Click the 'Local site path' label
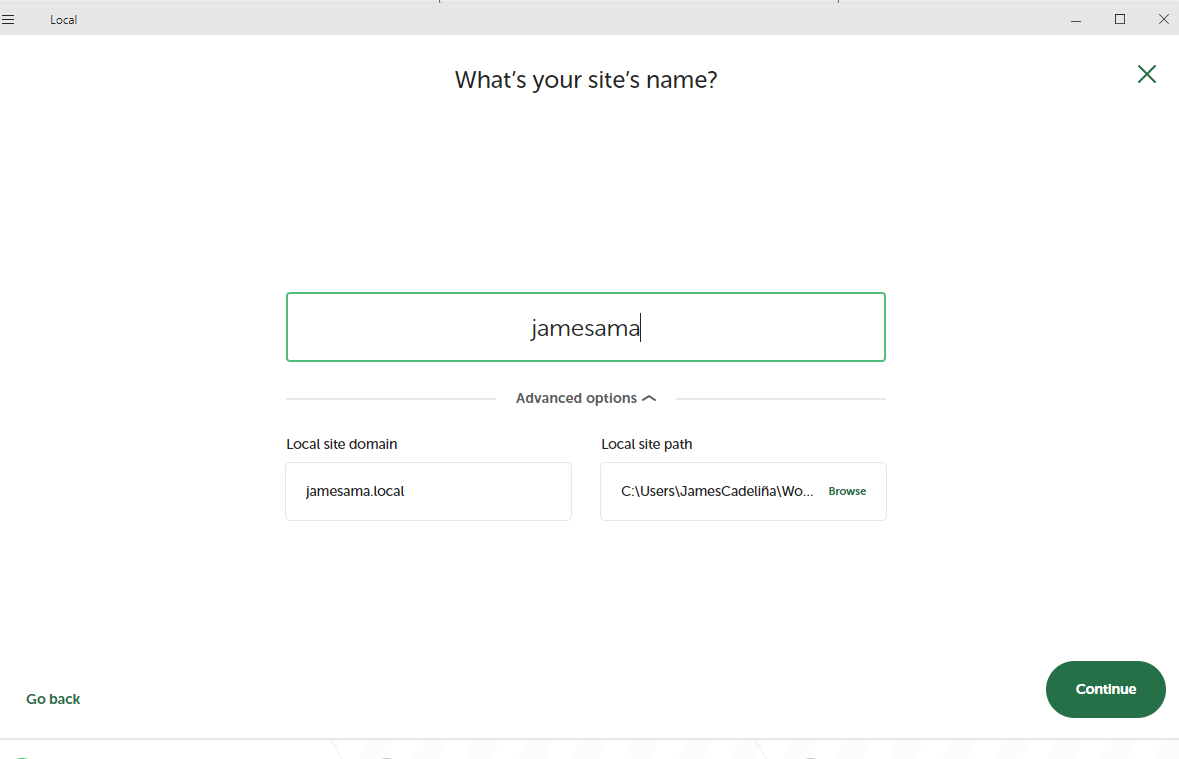 [646, 444]
